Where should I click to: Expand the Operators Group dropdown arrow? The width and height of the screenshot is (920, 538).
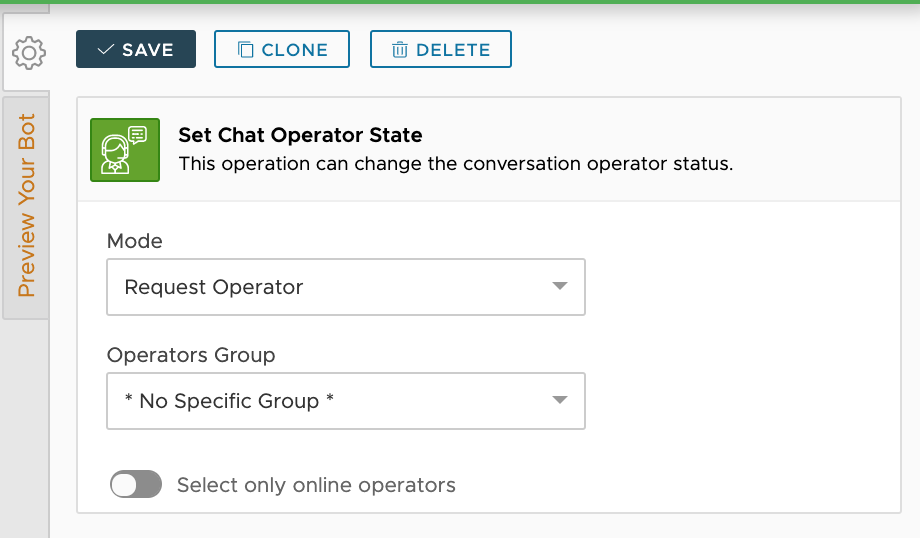(x=559, y=401)
